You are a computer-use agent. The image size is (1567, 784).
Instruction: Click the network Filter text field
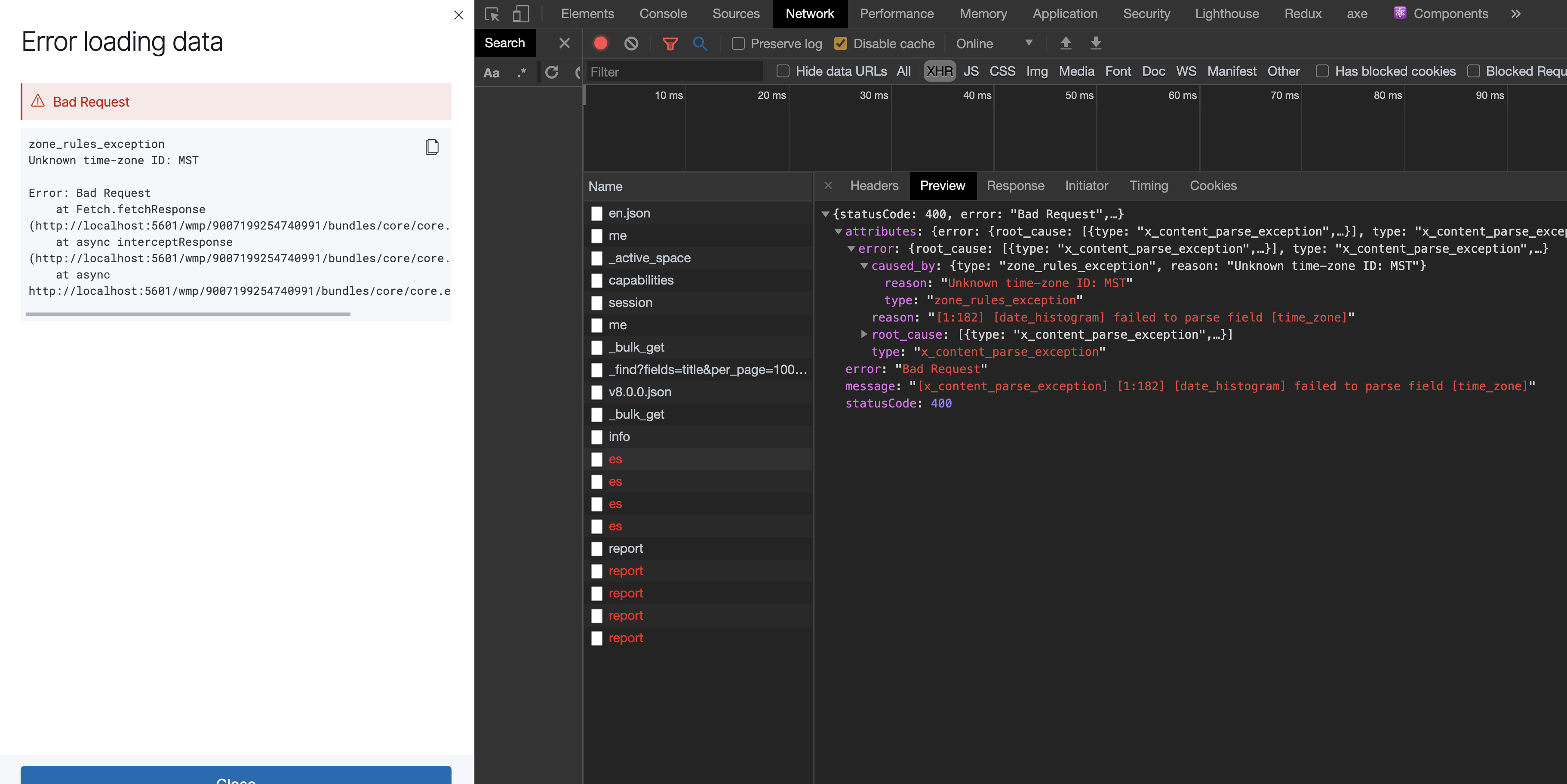[673, 72]
